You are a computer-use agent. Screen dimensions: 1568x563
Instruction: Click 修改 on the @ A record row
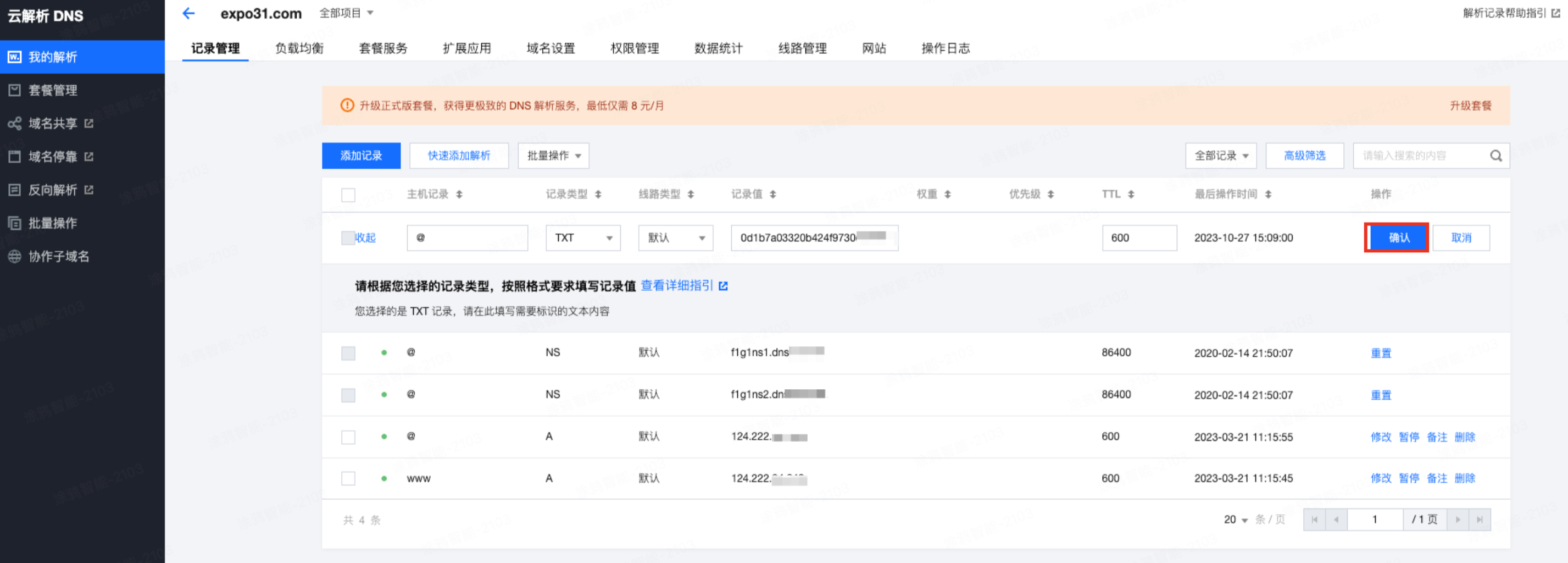tap(1381, 437)
